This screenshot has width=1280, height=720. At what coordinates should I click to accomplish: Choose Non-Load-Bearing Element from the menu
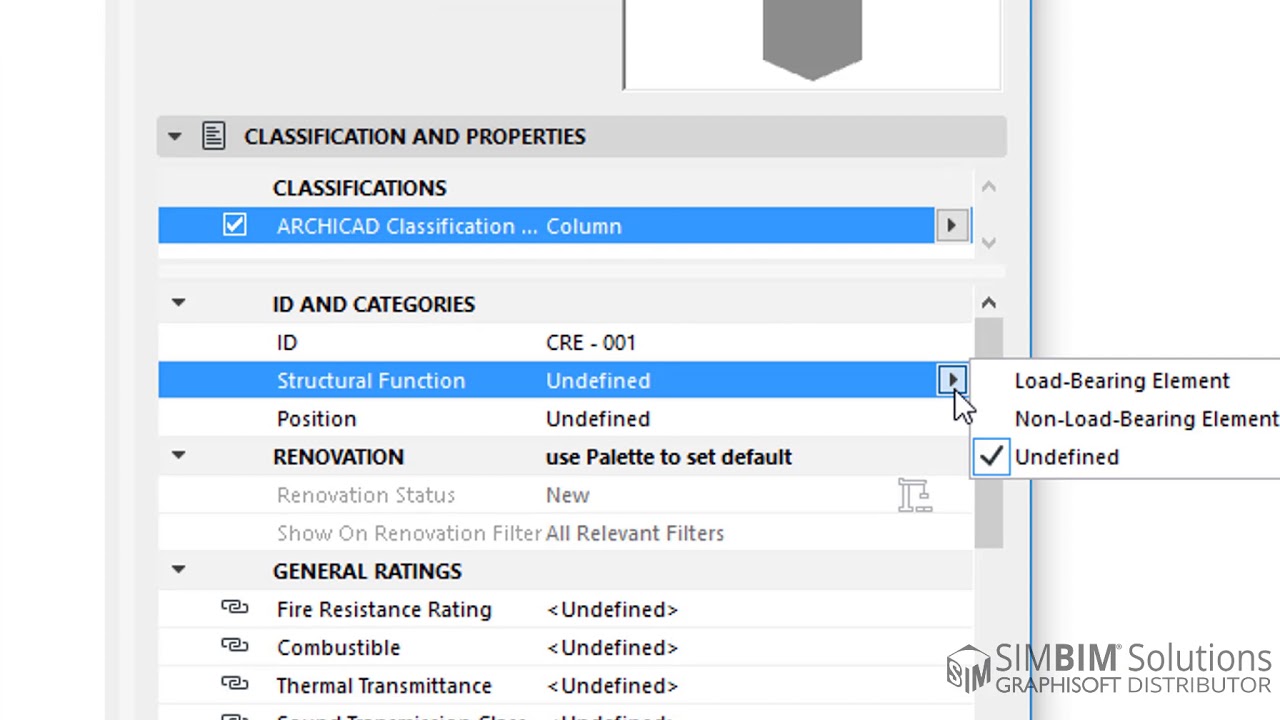click(x=1146, y=419)
